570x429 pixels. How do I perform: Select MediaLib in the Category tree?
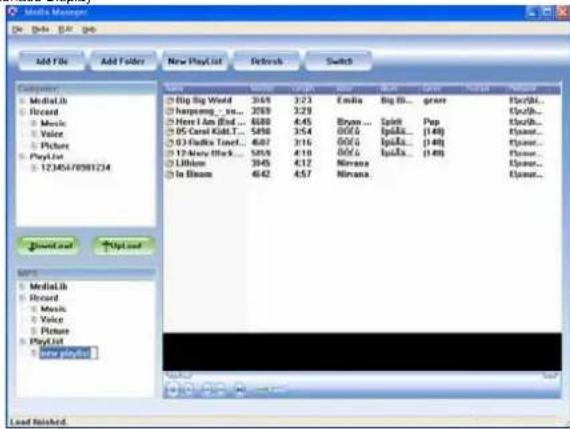(x=48, y=101)
